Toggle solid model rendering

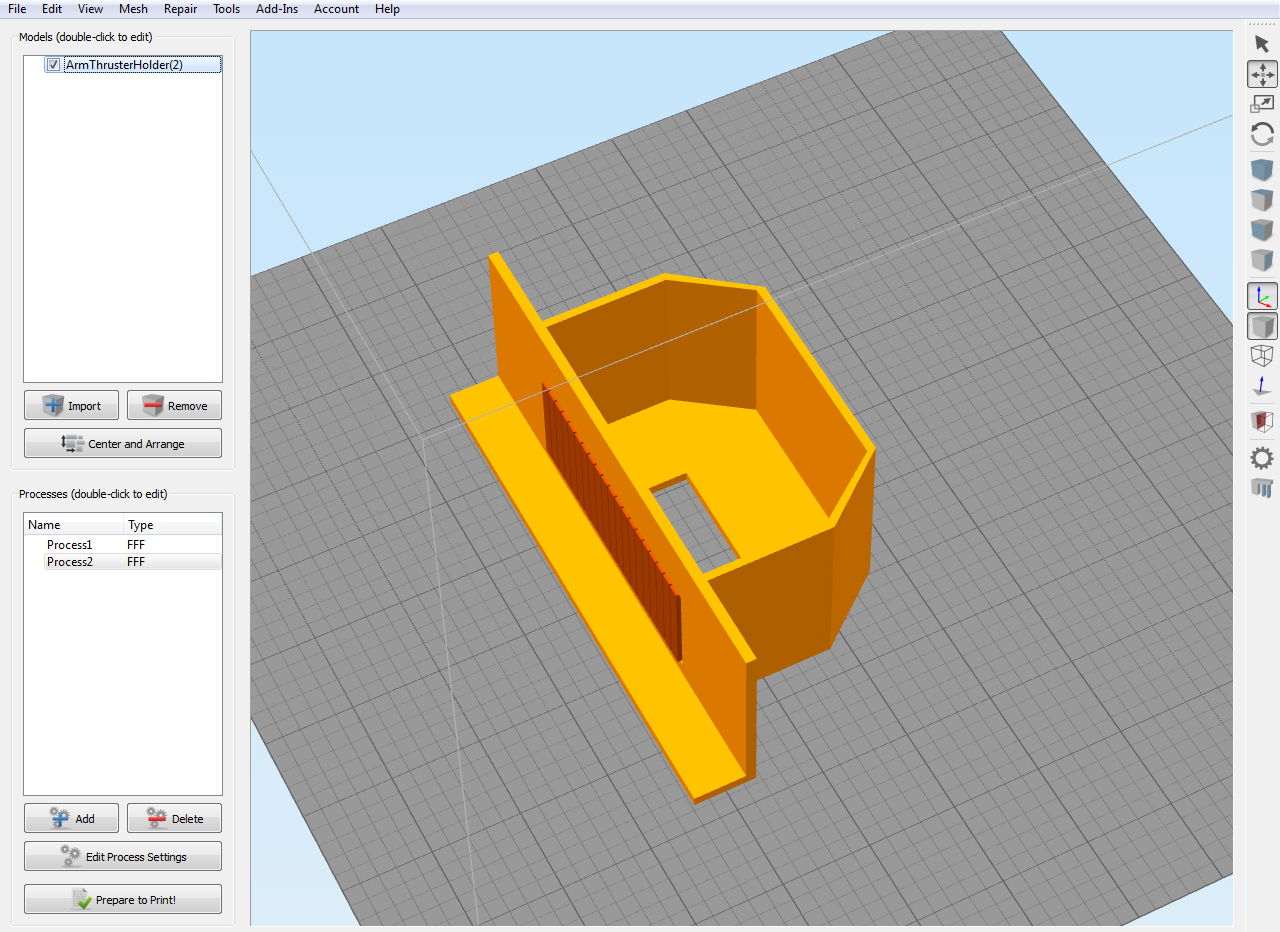1262,326
